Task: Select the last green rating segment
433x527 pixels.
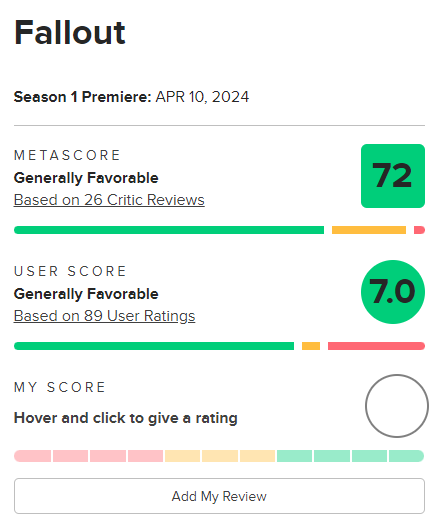Action: click(x=406, y=456)
